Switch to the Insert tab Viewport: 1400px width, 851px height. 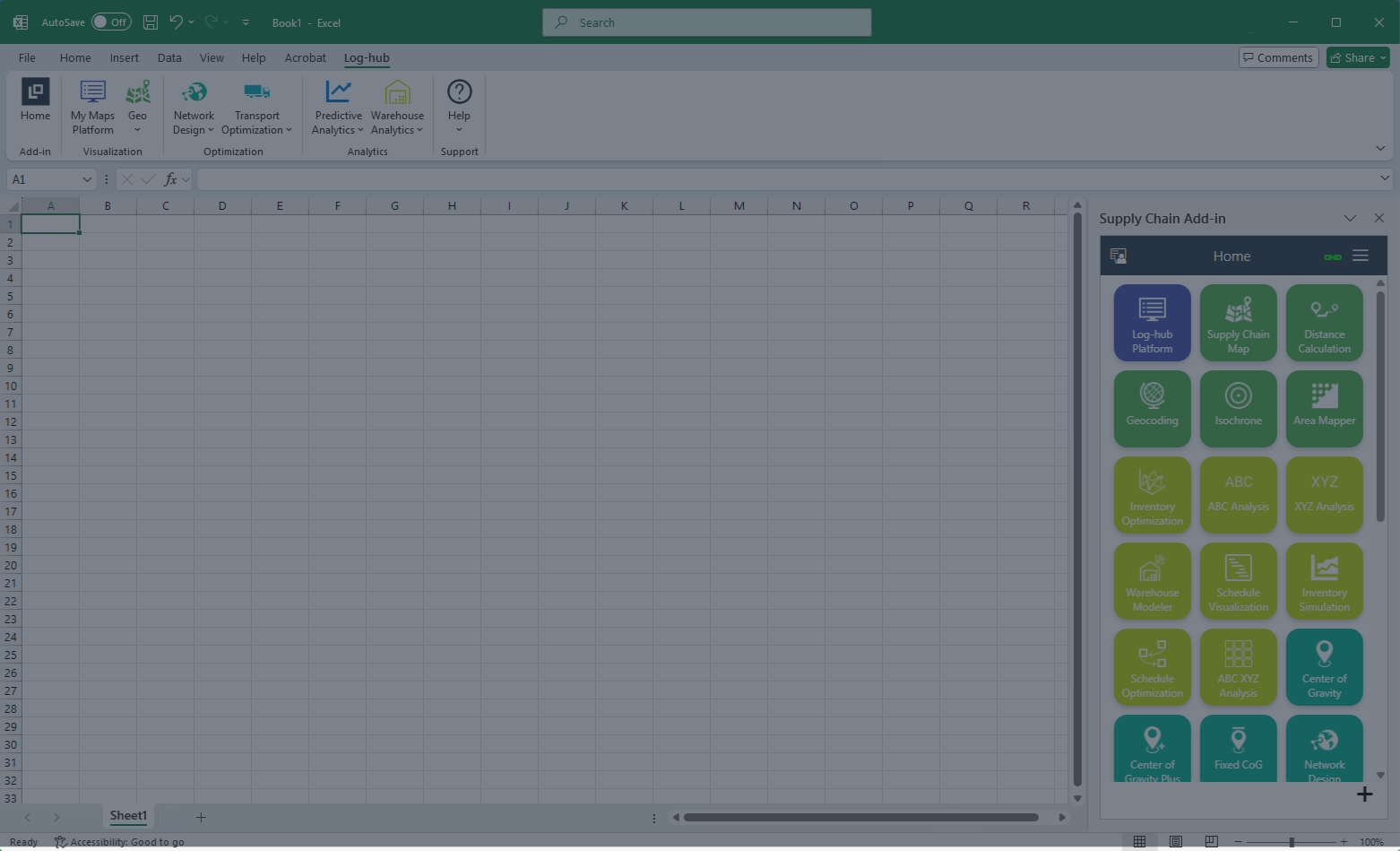[124, 57]
